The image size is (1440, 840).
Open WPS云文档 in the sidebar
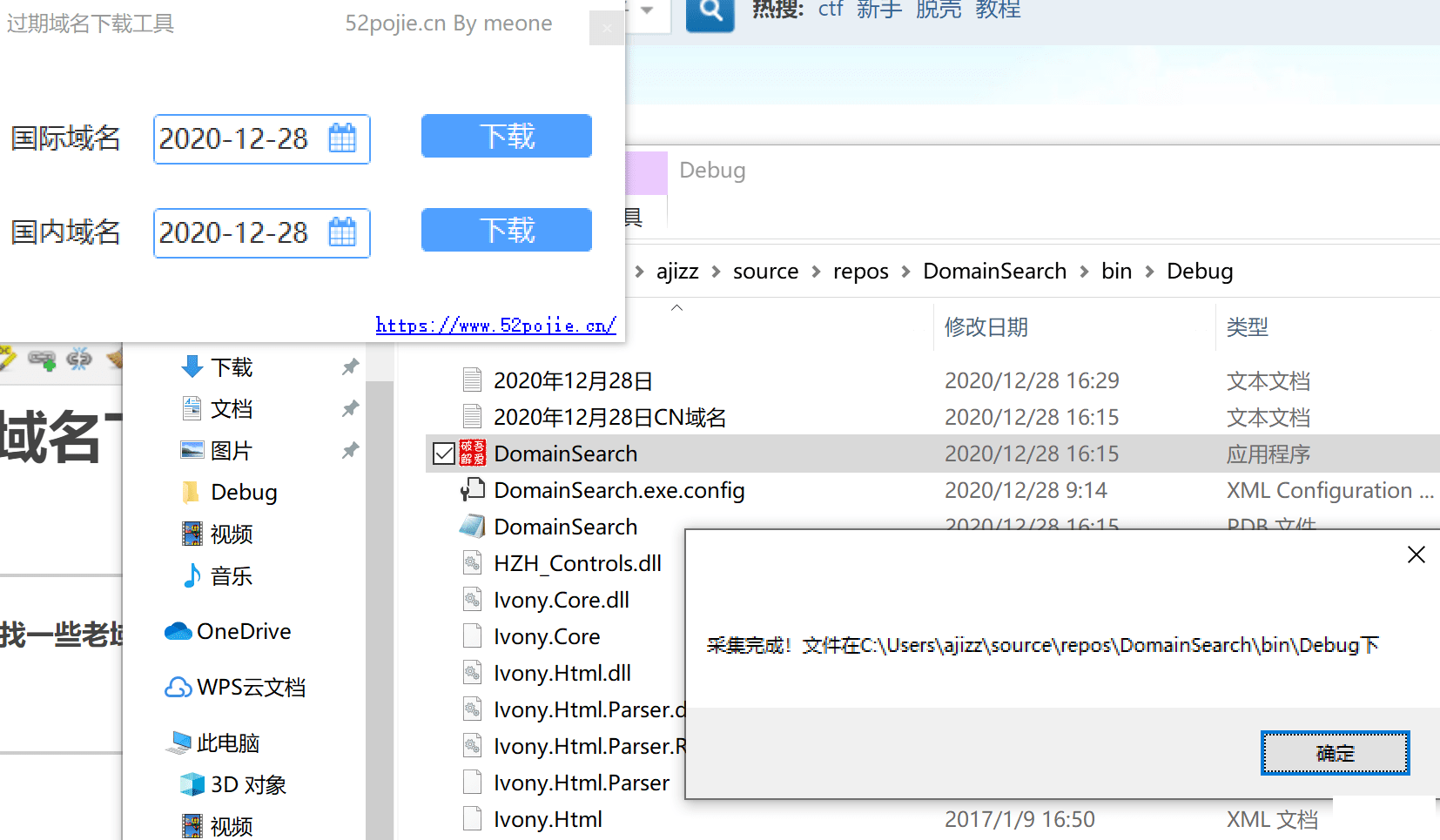point(251,688)
